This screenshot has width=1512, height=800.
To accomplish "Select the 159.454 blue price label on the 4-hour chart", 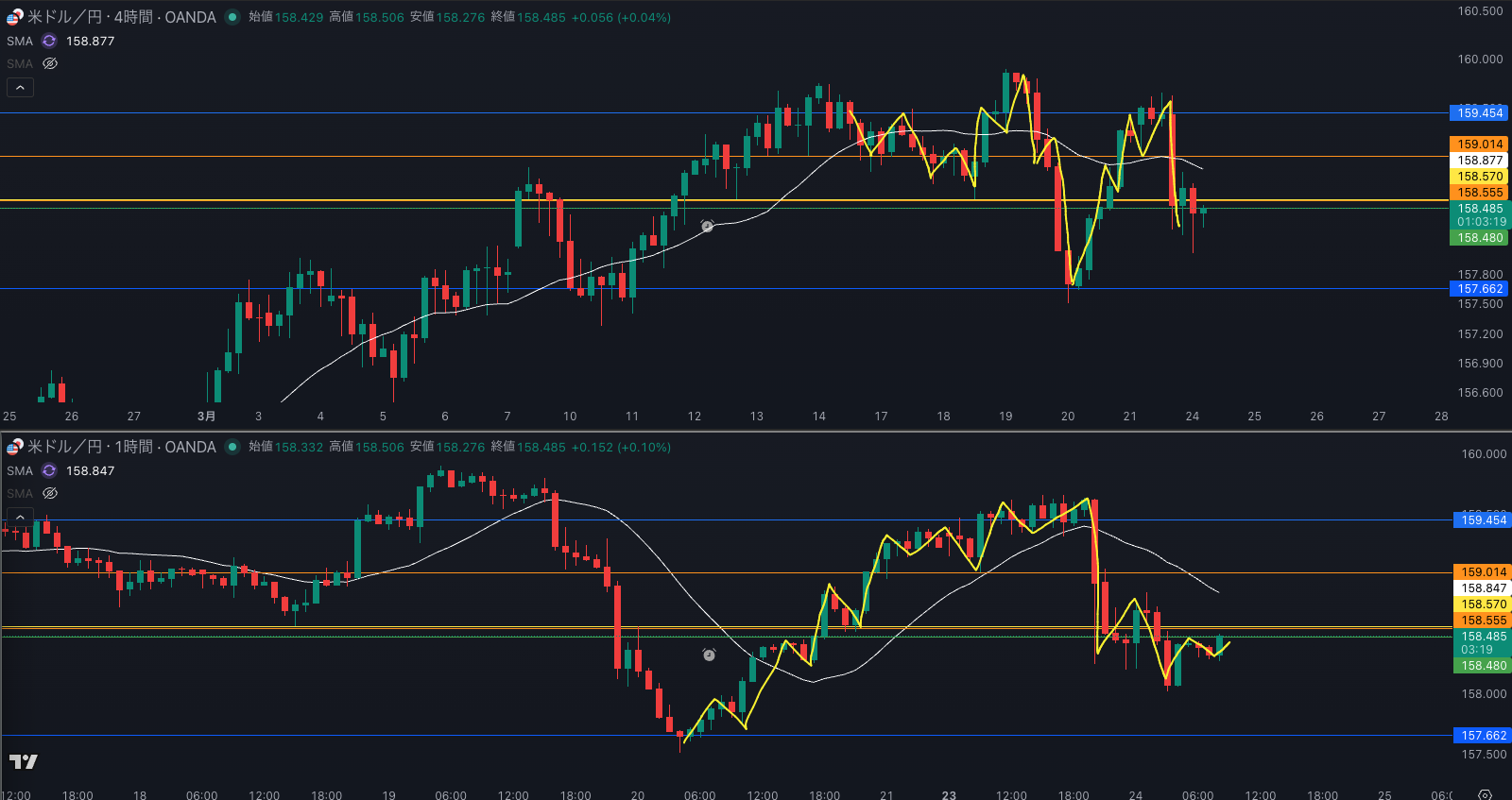I will [x=1479, y=113].
